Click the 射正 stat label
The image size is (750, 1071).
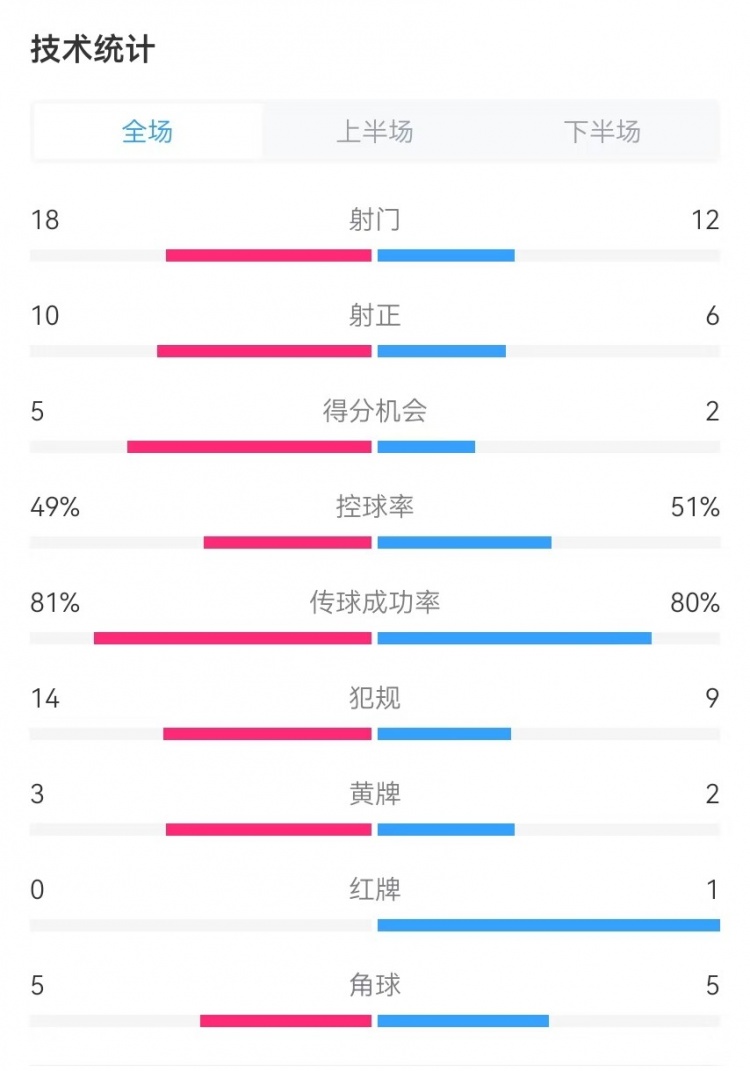375,316
